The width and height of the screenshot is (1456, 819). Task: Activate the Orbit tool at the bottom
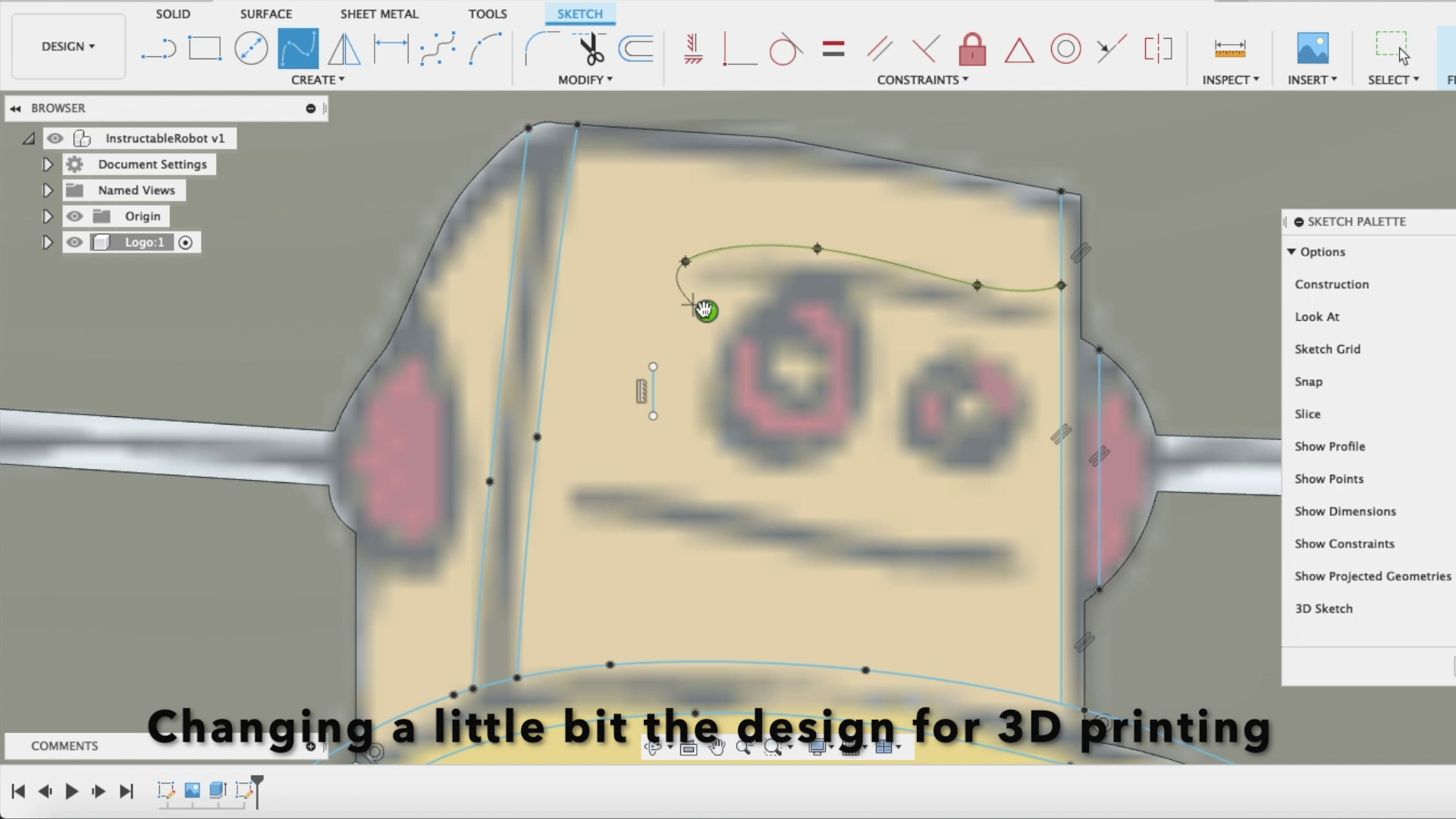pos(652,748)
